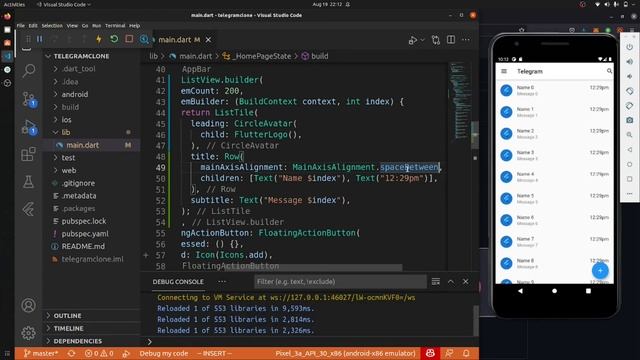Expand the .dart_tool folder

[78, 69]
